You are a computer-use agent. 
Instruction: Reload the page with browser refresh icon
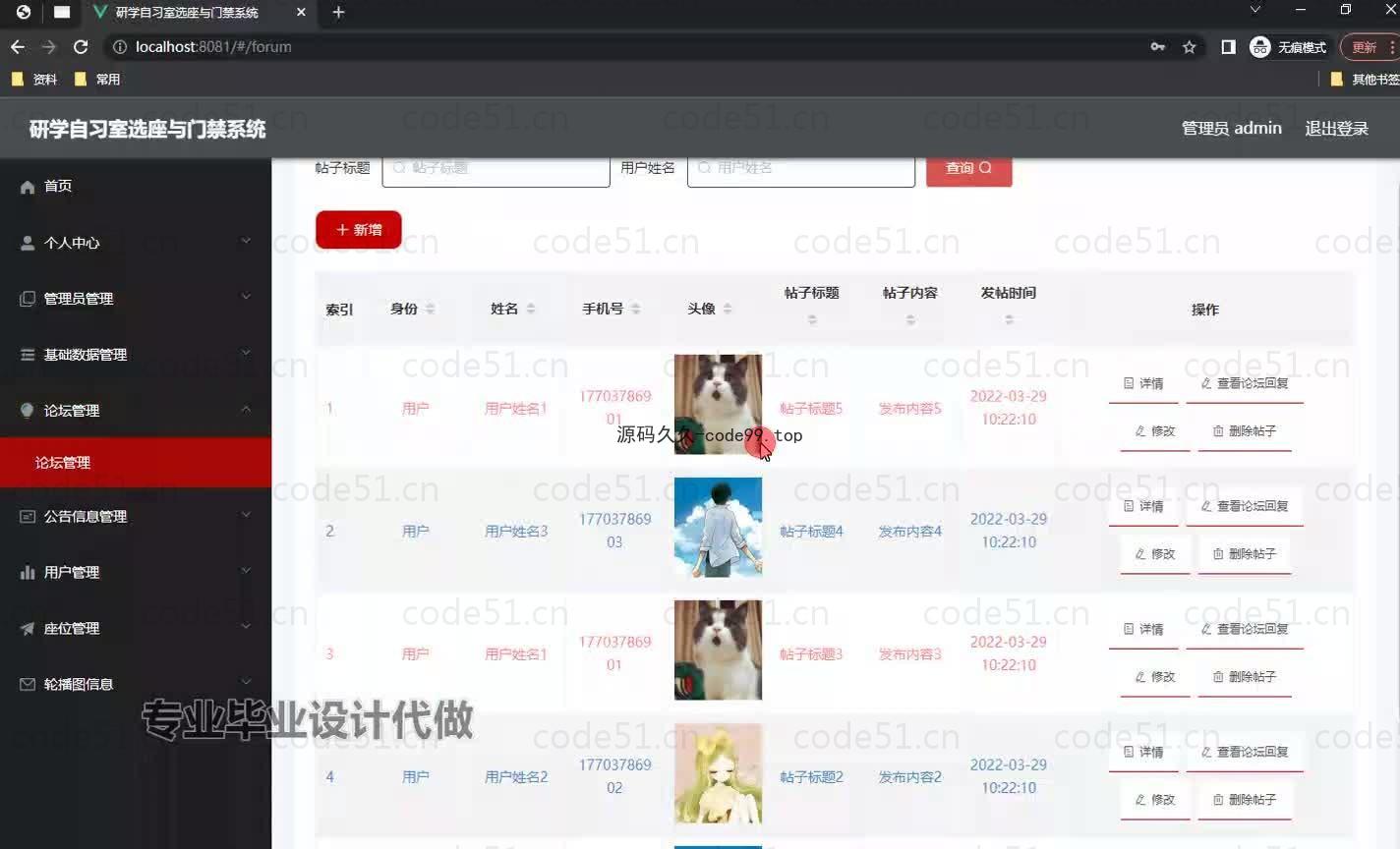81,46
